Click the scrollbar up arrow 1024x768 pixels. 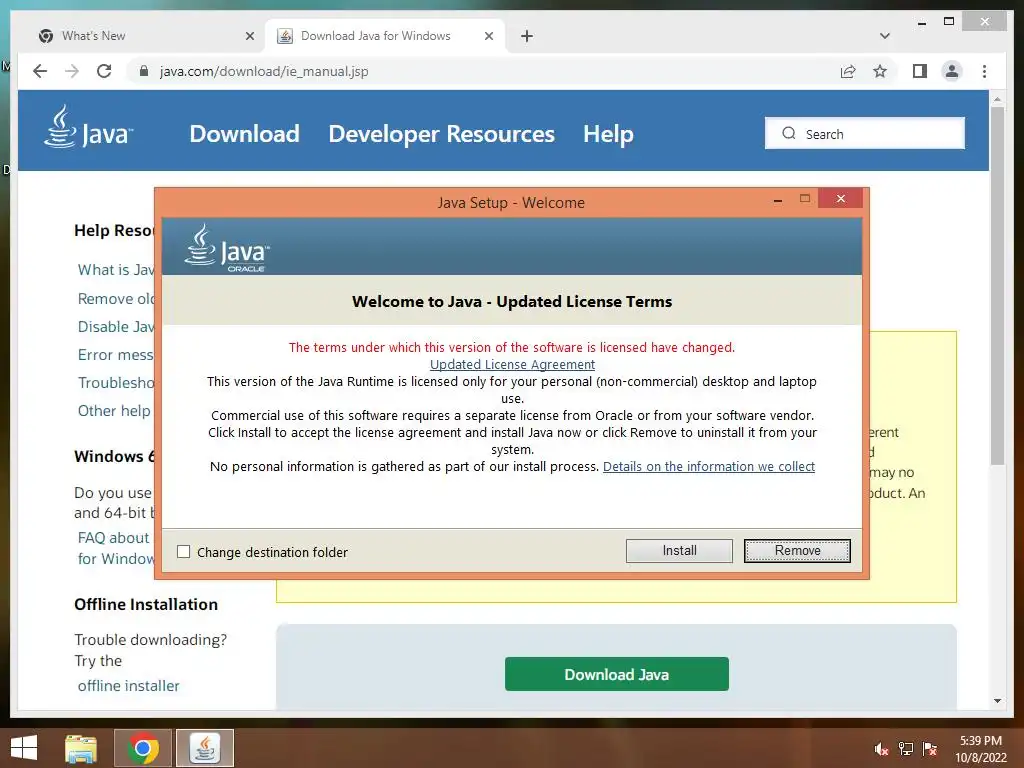pyautogui.click(x=997, y=99)
